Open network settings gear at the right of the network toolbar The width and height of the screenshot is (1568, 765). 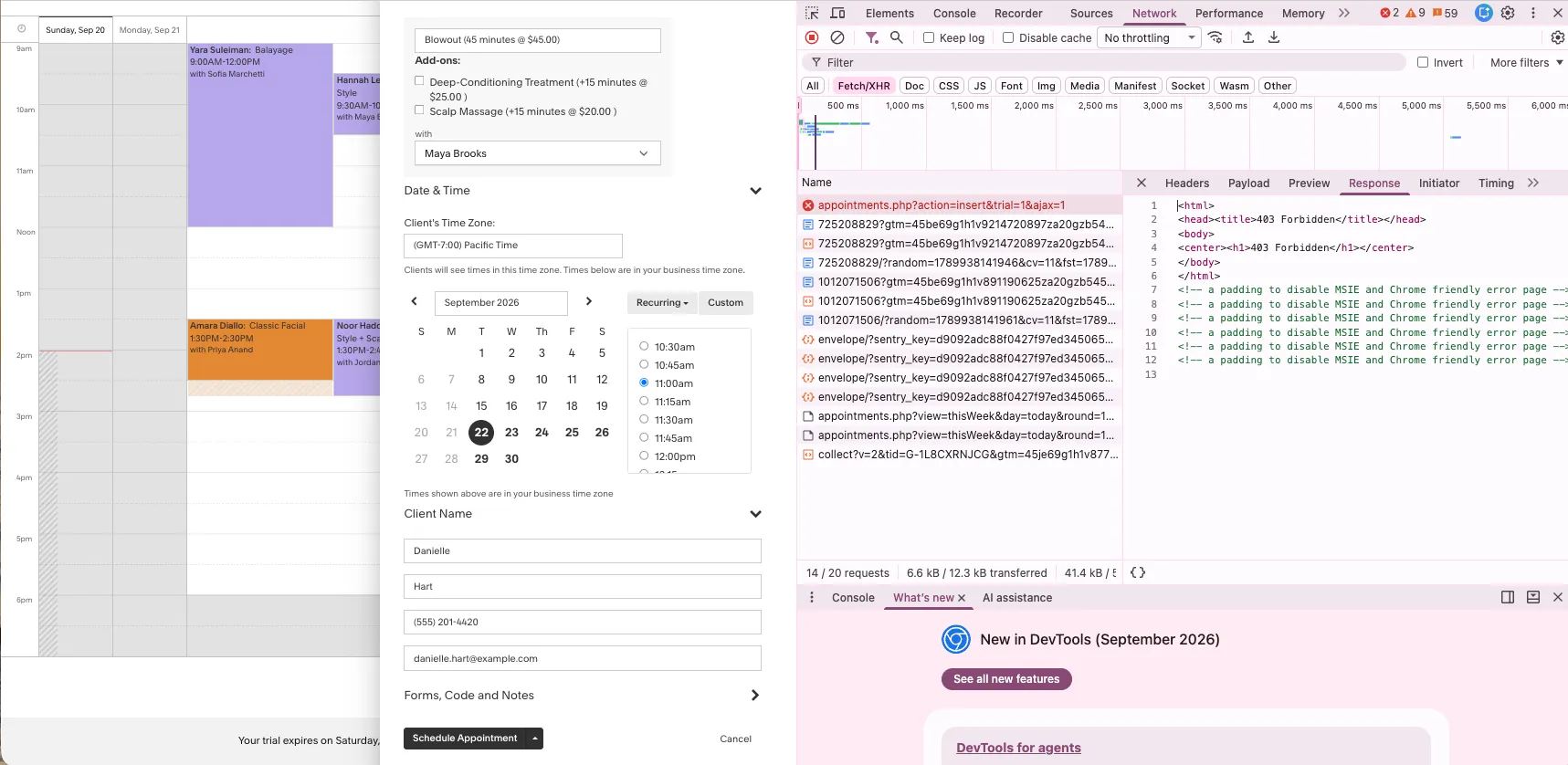pos(1558,37)
